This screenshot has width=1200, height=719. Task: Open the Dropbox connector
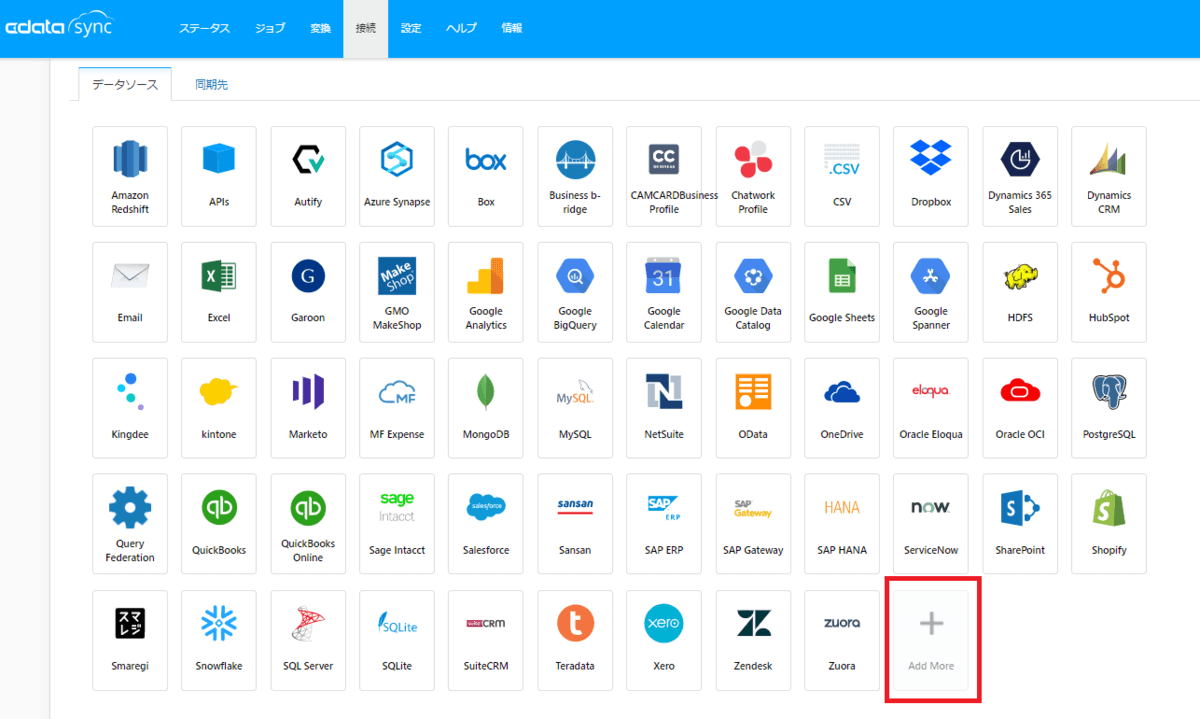[x=931, y=176]
